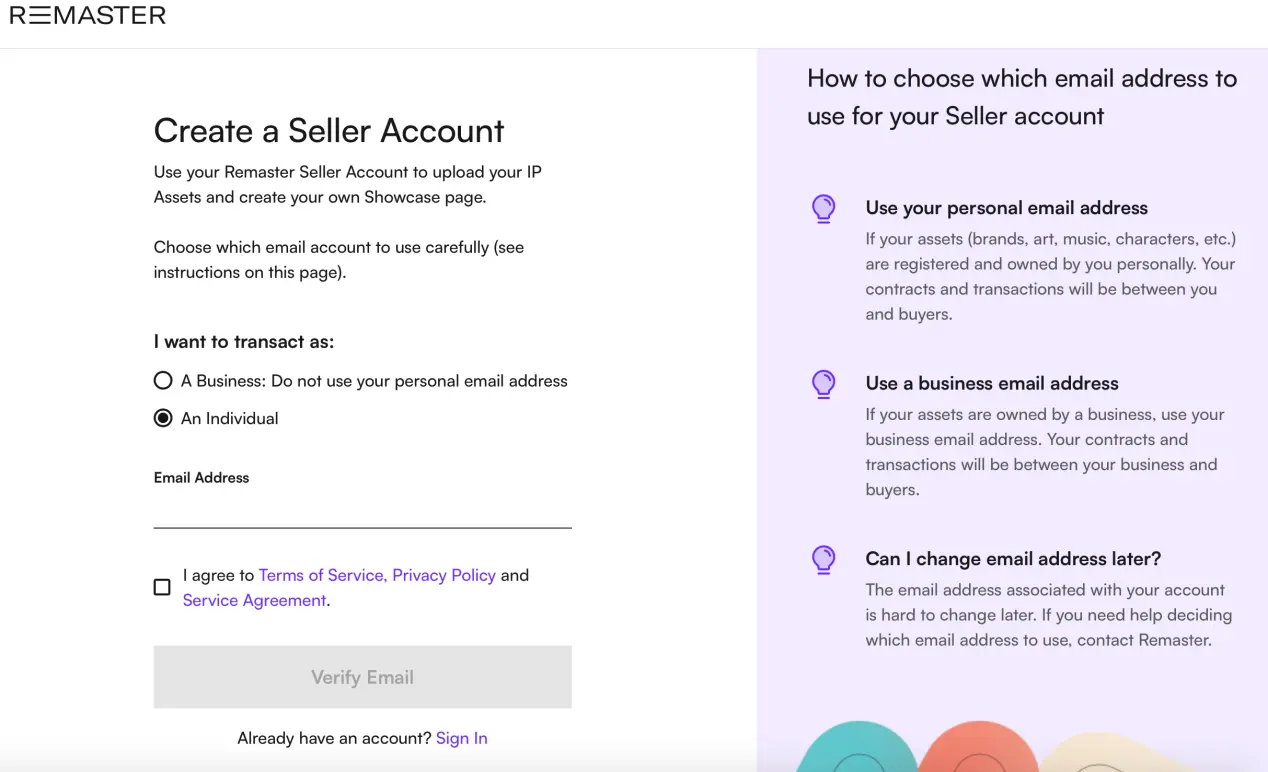
Task: Click the Remaster logo
Action: tap(88, 15)
